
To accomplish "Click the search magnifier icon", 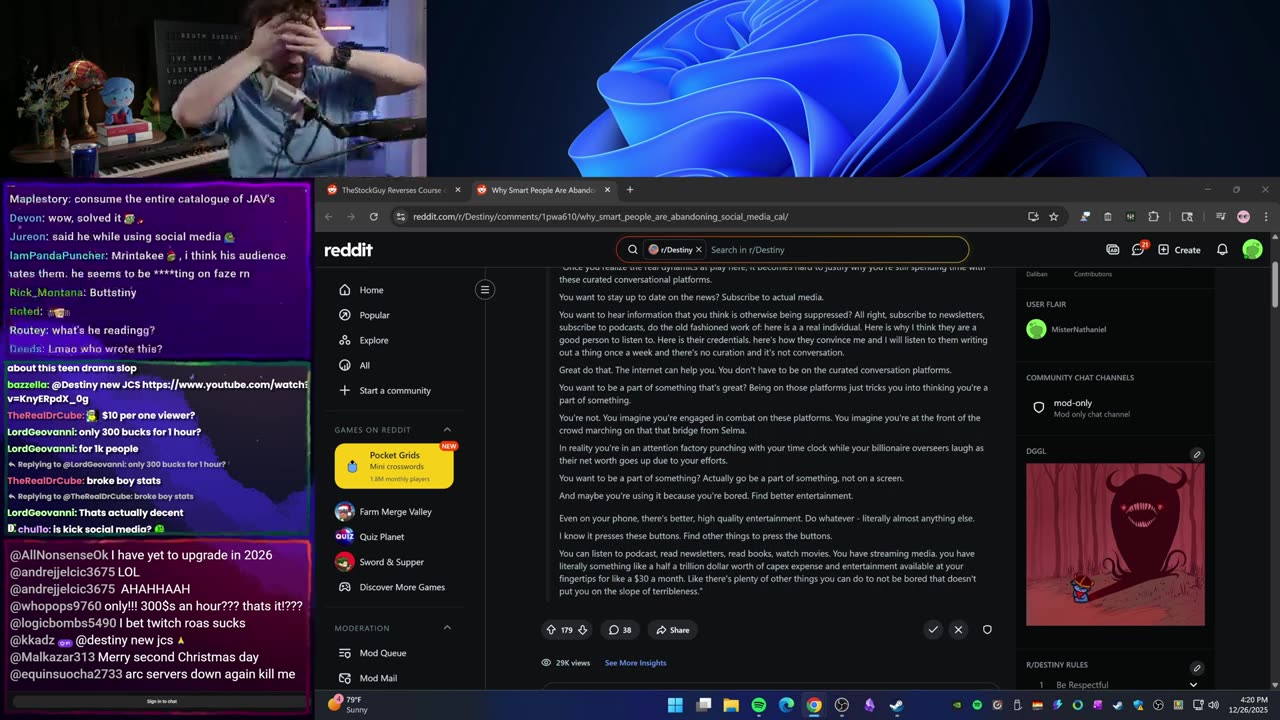I will 633,249.
